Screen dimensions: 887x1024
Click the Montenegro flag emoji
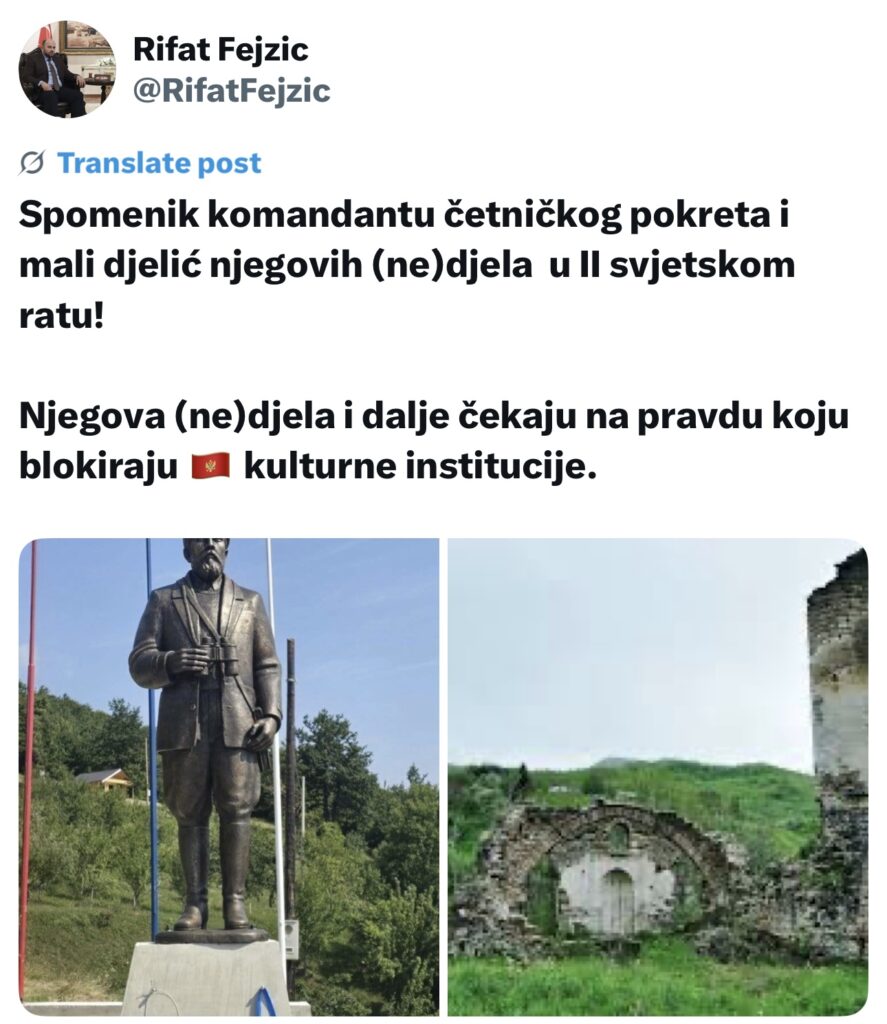[x=210, y=466]
